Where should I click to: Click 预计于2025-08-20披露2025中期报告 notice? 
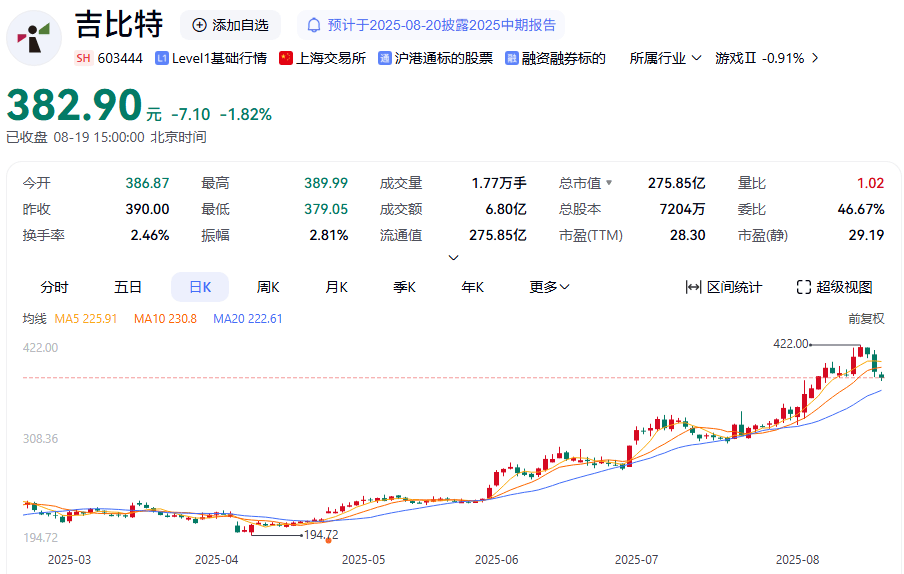pyautogui.click(x=441, y=25)
